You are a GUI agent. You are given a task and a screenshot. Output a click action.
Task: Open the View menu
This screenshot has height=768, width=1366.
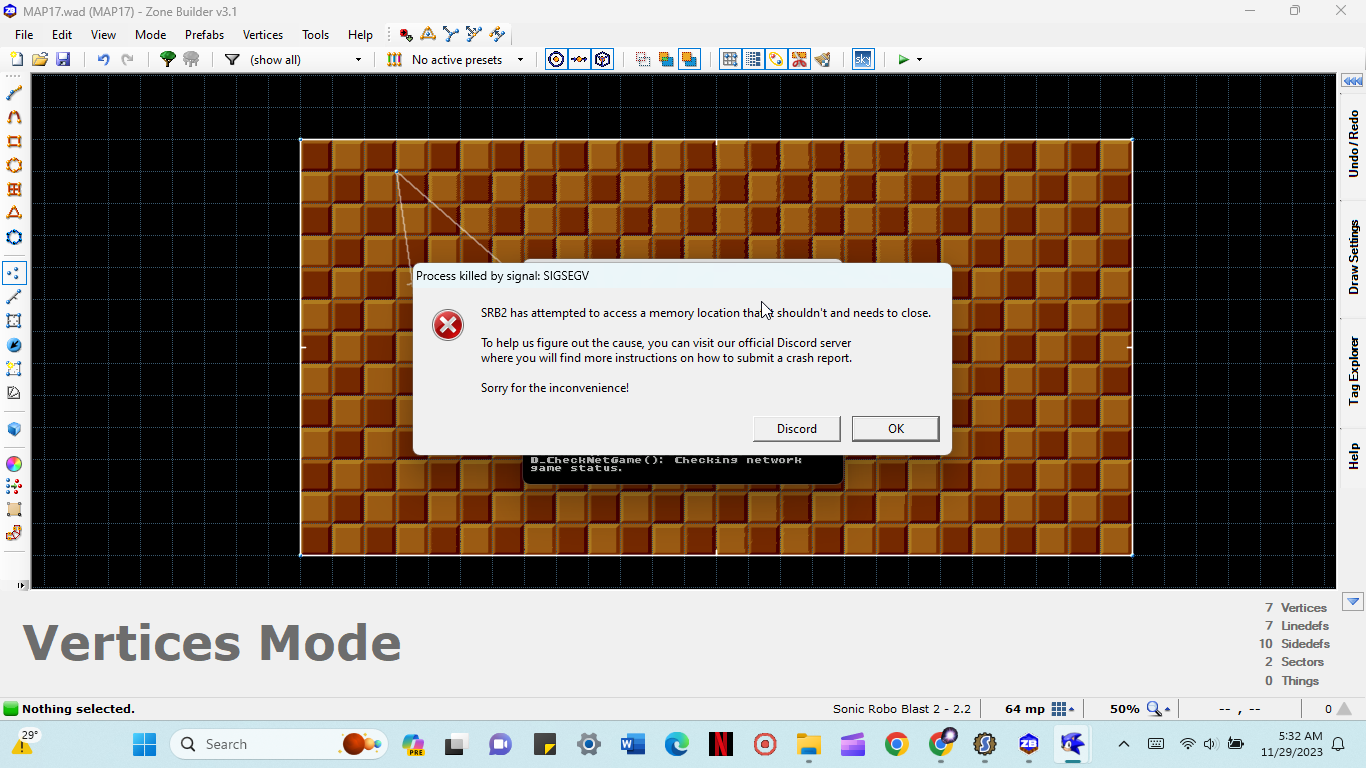pyautogui.click(x=104, y=34)
